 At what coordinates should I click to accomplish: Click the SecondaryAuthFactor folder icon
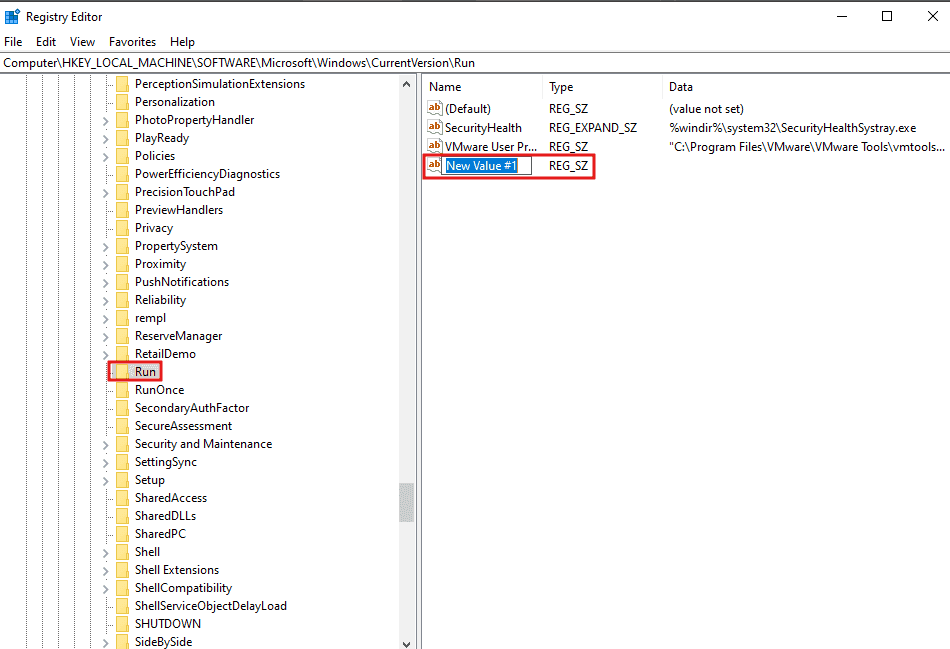[122, 408]
